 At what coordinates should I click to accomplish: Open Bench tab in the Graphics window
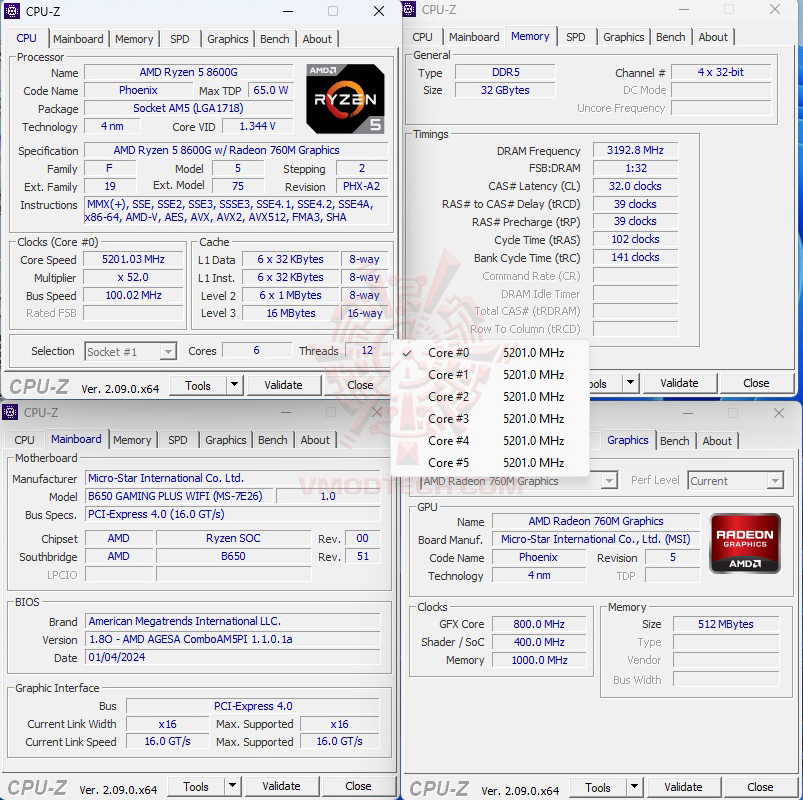pos(674,441)
